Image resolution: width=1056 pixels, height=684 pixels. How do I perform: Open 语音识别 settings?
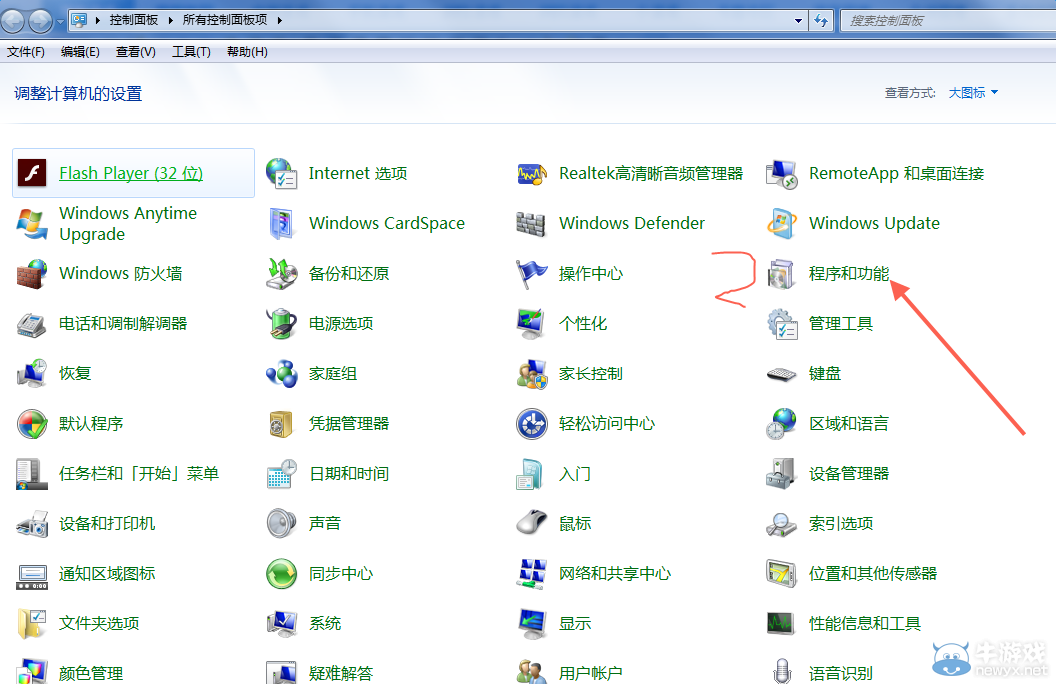[x=841, y=673]
